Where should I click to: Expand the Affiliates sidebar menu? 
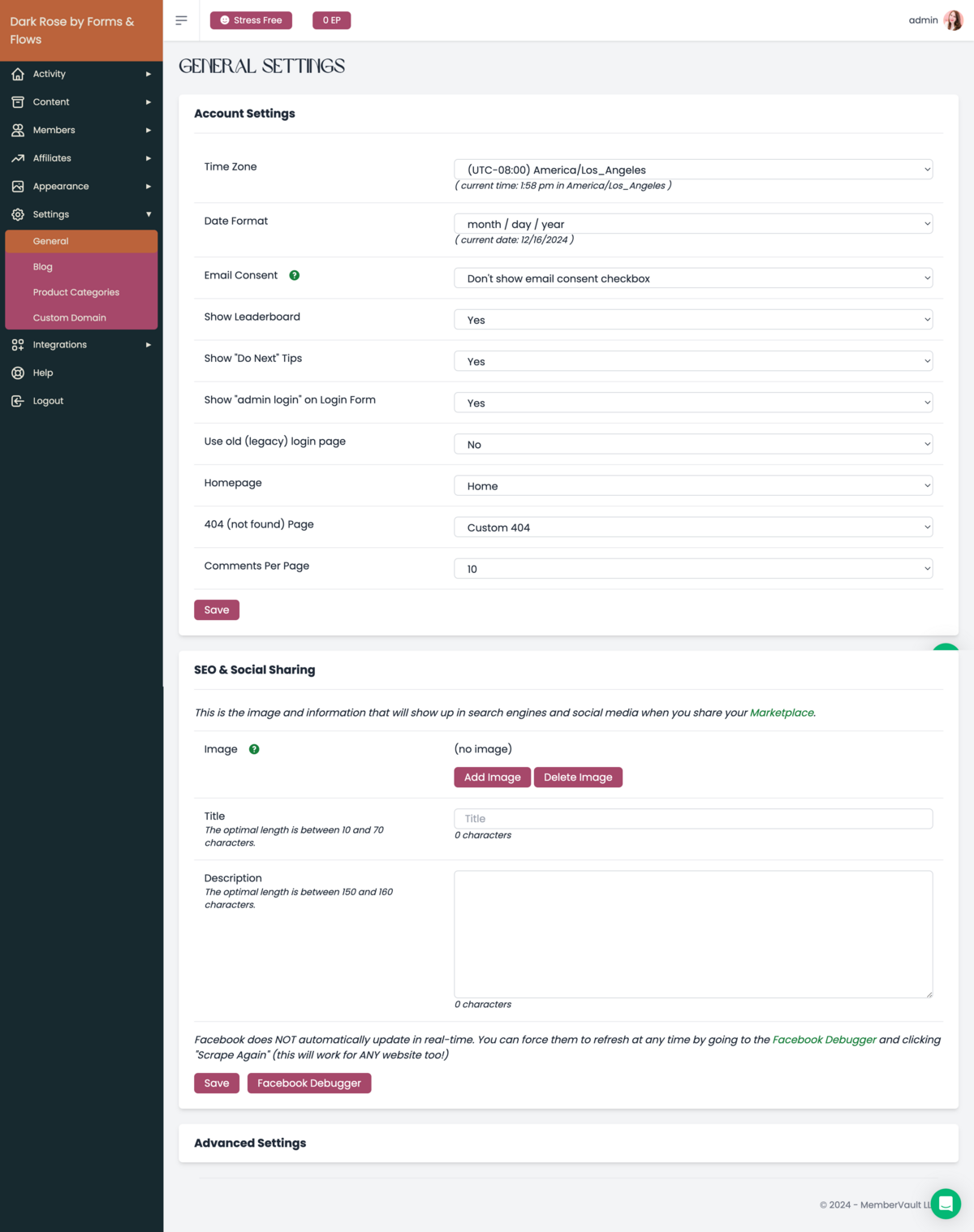tap(81, 158)
